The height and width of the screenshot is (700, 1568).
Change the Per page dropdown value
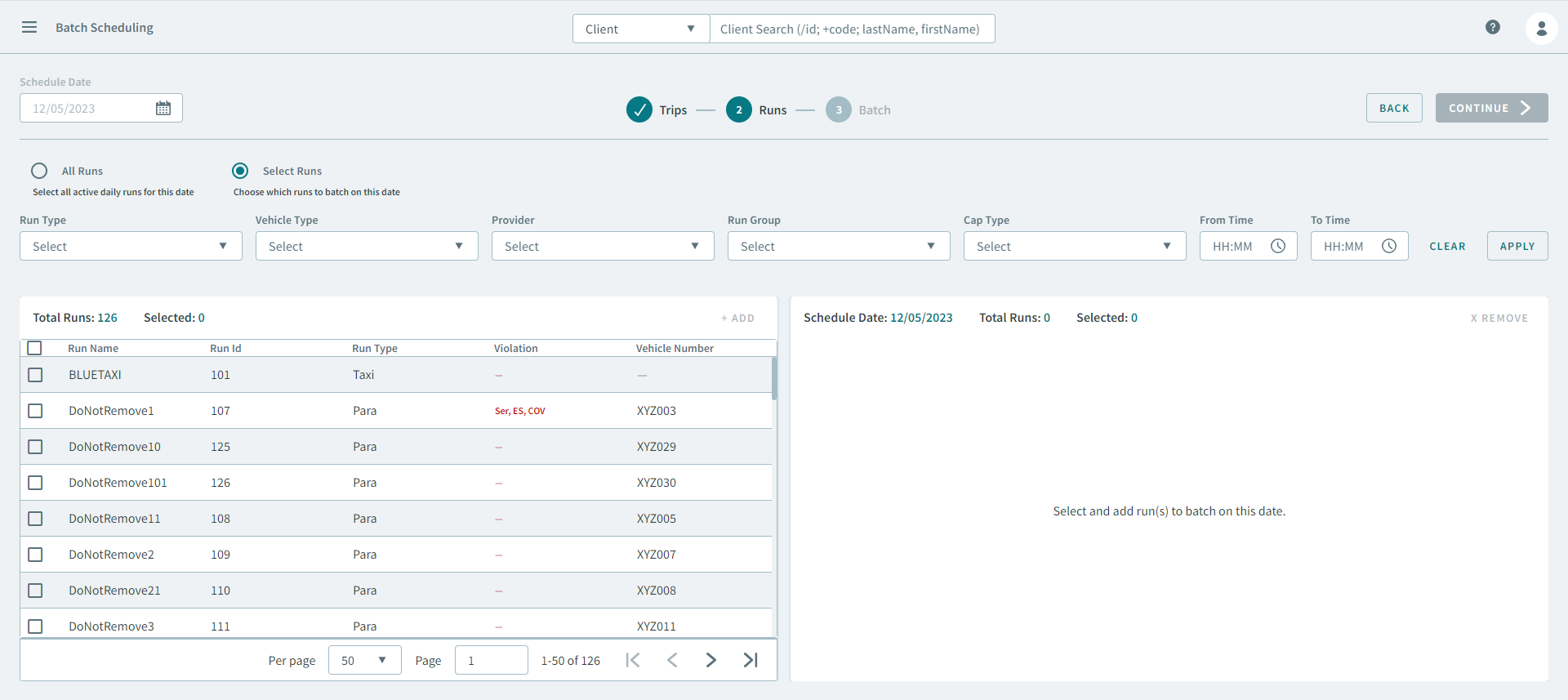click(364, 660)
